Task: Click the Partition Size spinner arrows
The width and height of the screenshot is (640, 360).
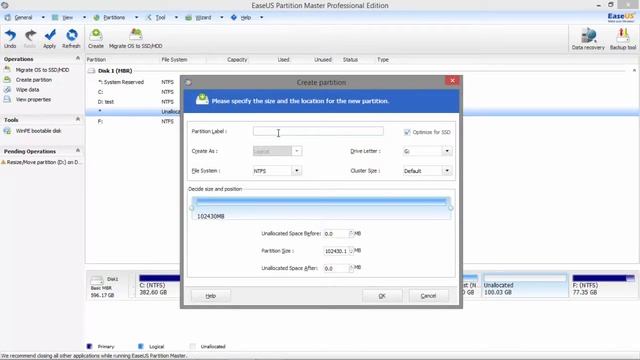Action: (x=351, y=251)
